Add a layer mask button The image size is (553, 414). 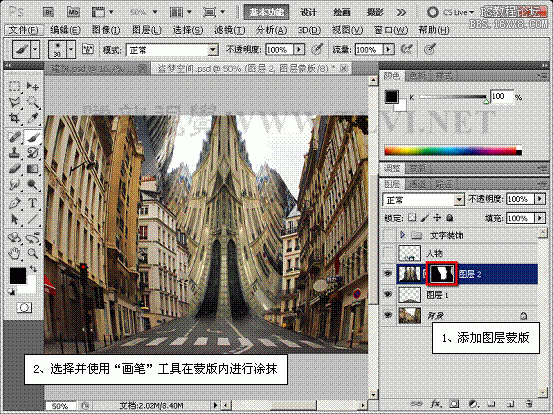(x=454, y=404)
